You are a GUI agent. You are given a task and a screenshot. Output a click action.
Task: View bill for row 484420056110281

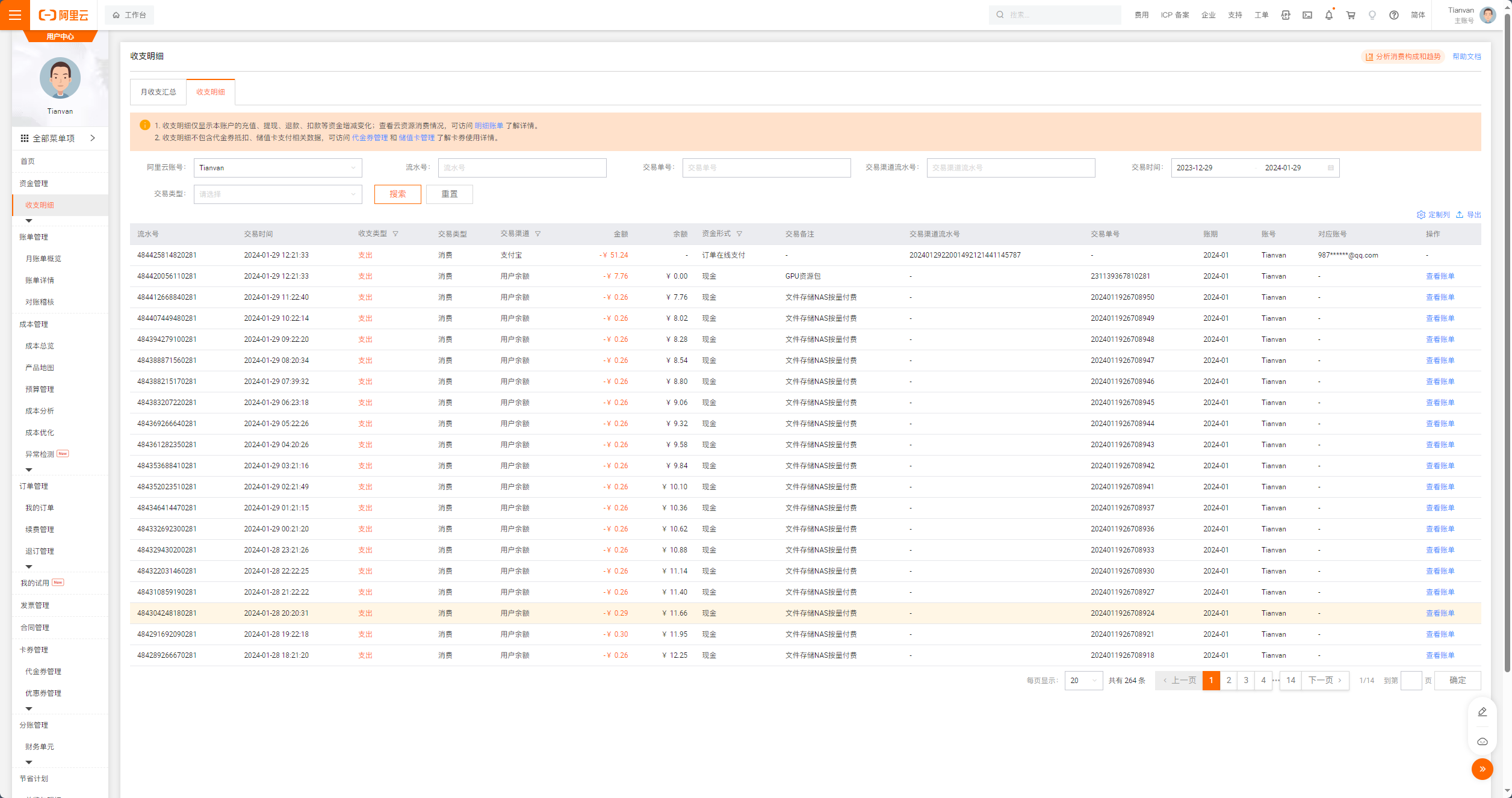click(x=1440, y=276)
